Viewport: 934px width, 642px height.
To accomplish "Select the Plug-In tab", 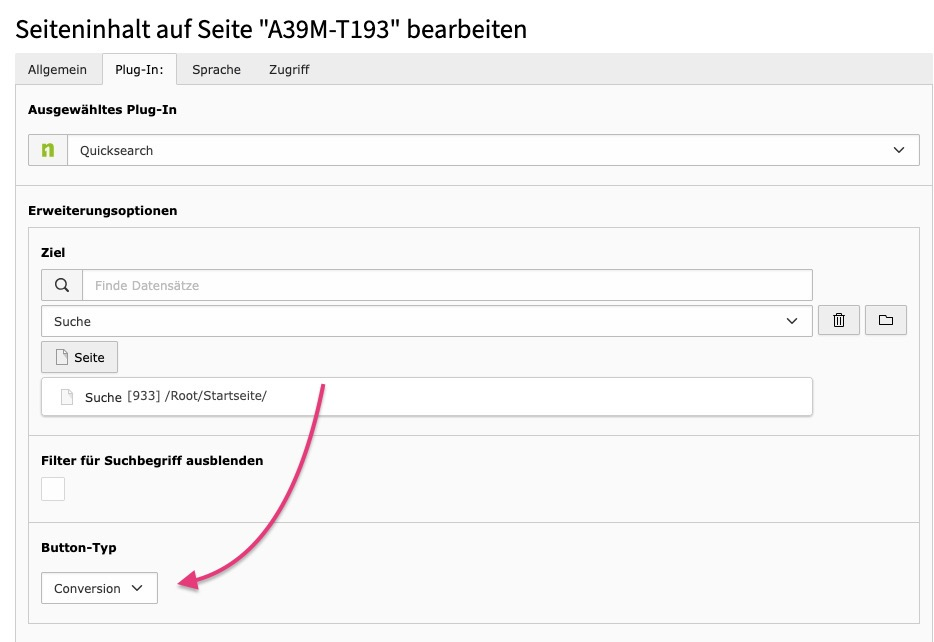I will [139, 70].
